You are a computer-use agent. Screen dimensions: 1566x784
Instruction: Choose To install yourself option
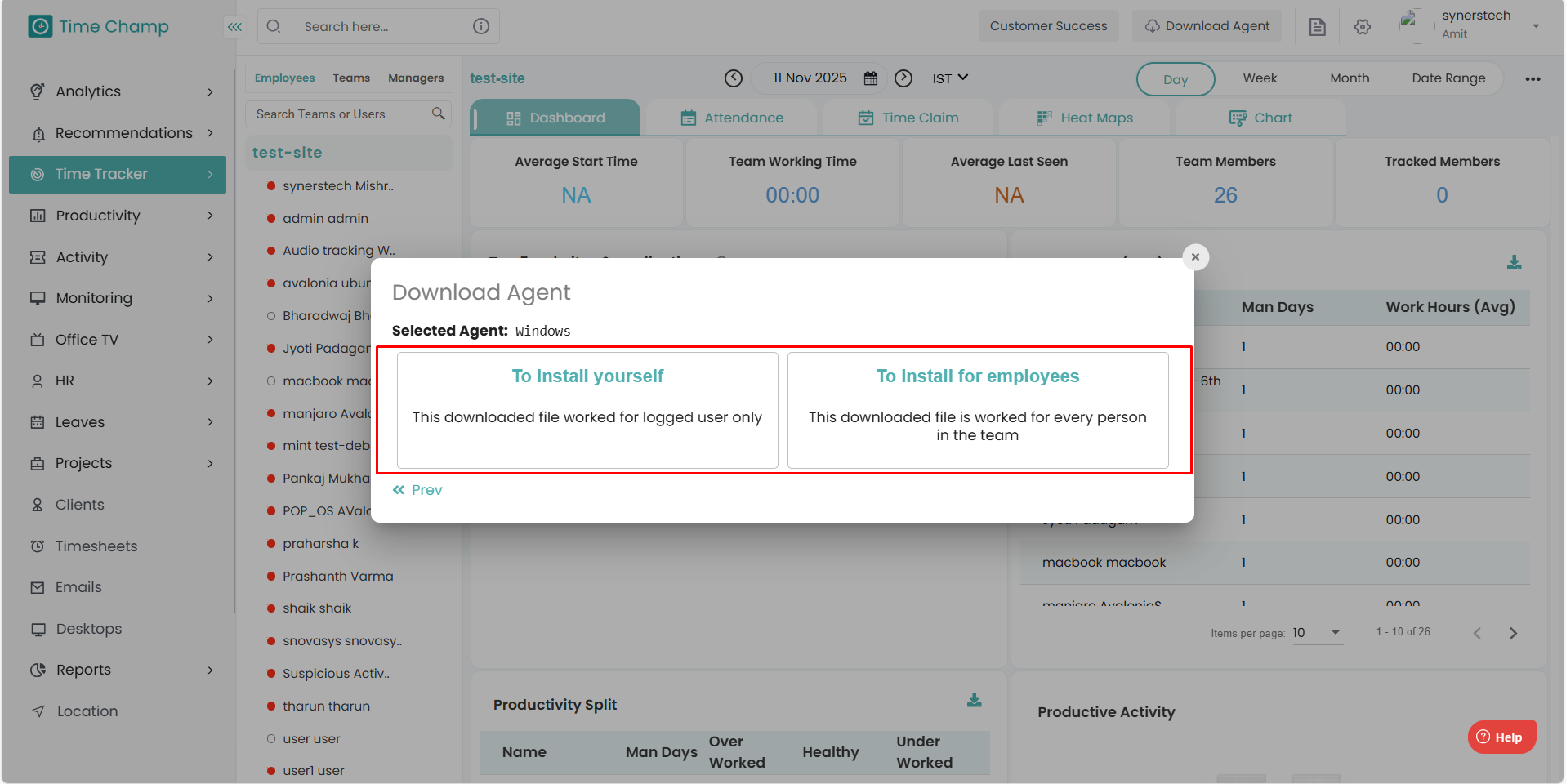587,410
